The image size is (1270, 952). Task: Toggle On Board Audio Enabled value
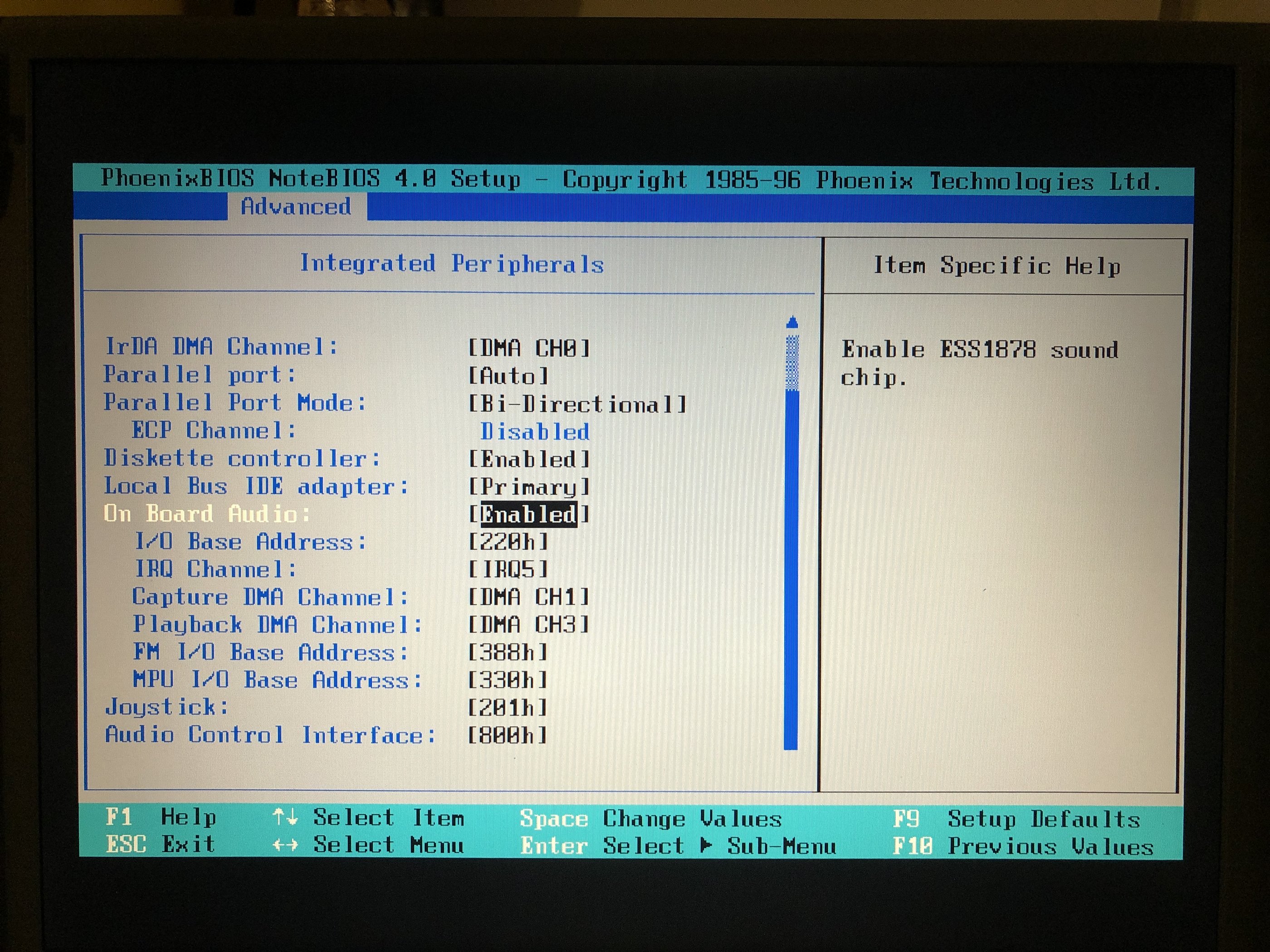(x=528, y=514)
